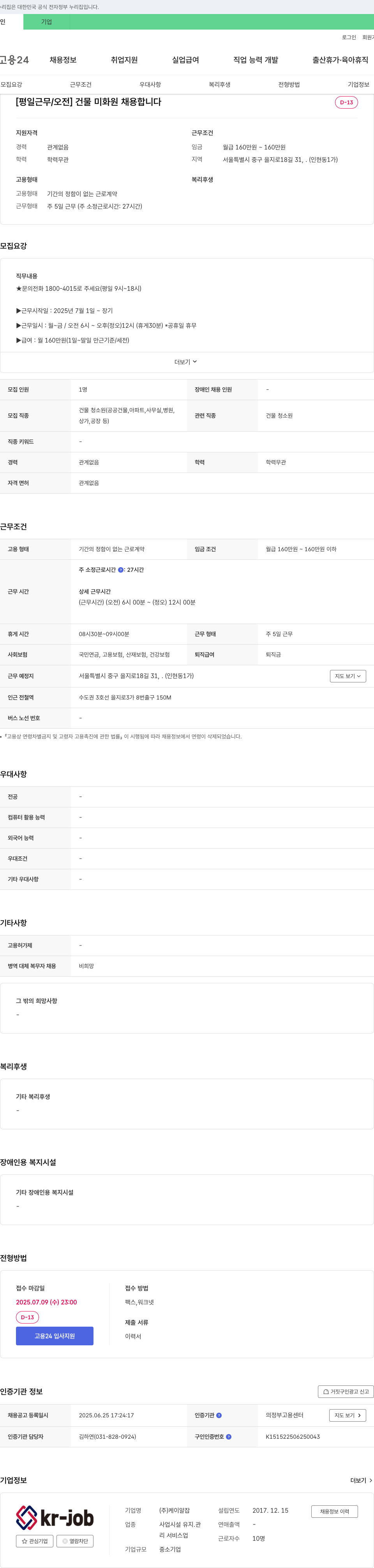Viewport: 374px width, 1568px height.
Task: Select the job title 건물 미화원 채용합니다
Action: 88,102
